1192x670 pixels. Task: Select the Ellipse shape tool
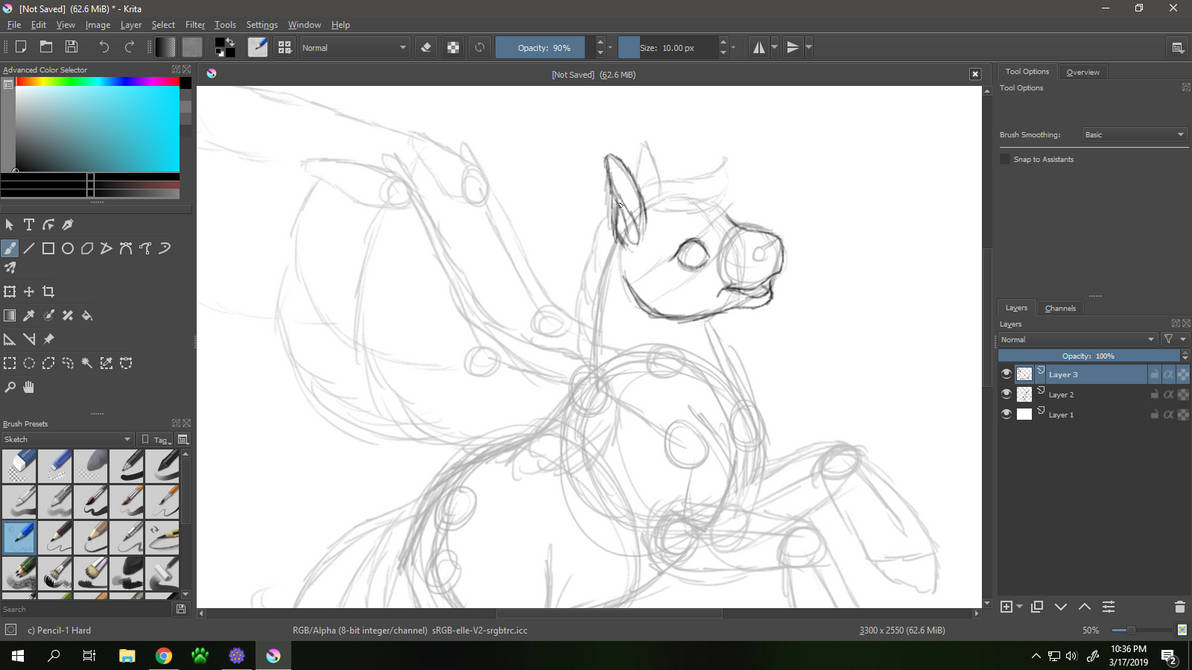(68, 249)
